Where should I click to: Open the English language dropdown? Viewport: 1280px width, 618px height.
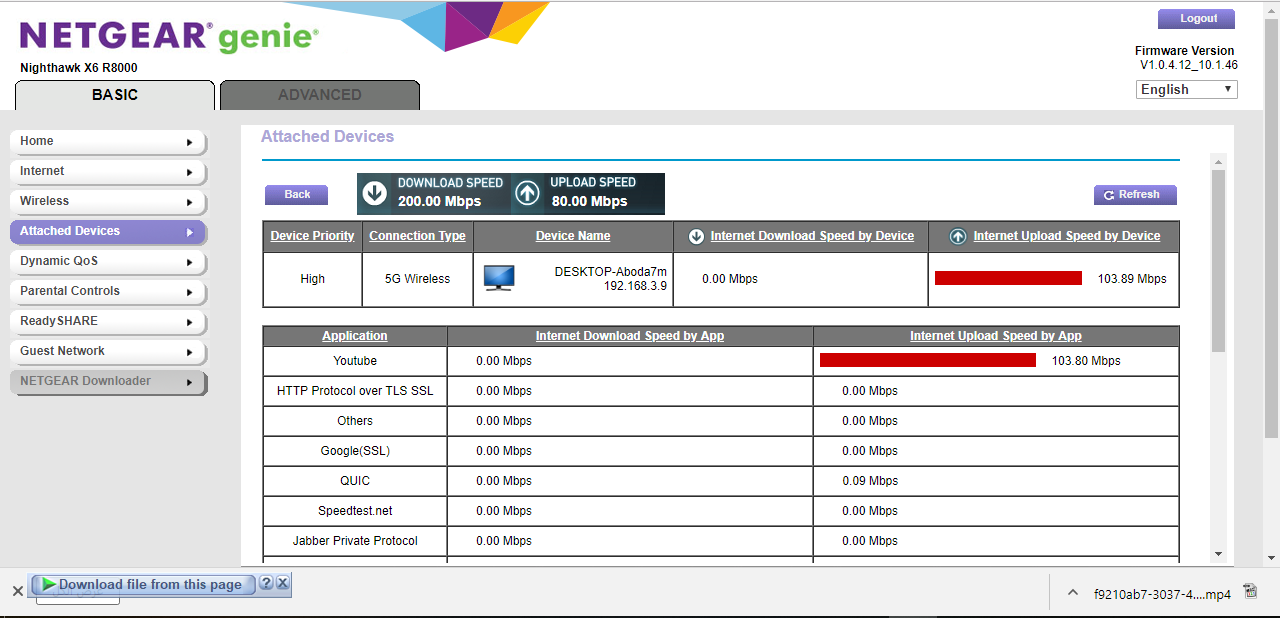click(x=1186, y=89)
